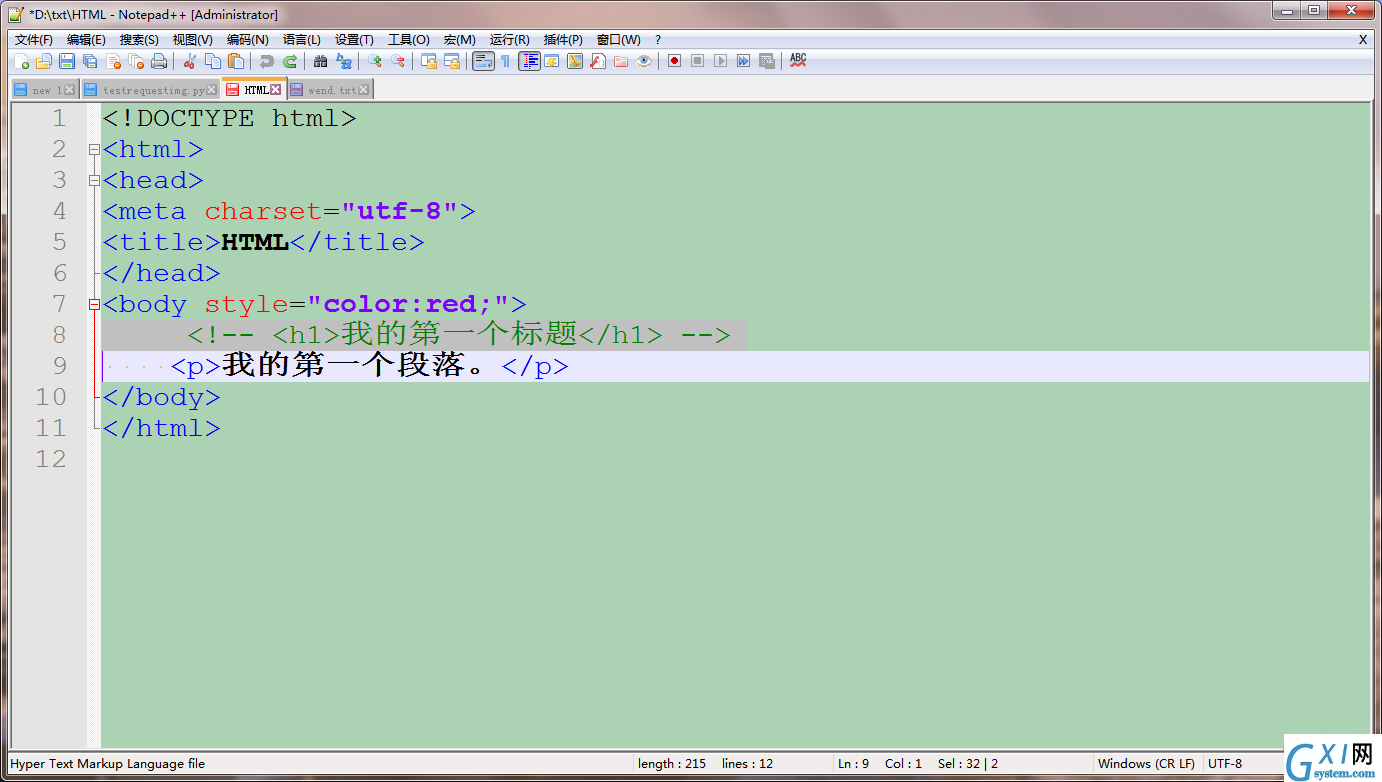Open the 窗口(W) menu
This screenshot has height=782, width=1382.
click(x=618, y=40)
